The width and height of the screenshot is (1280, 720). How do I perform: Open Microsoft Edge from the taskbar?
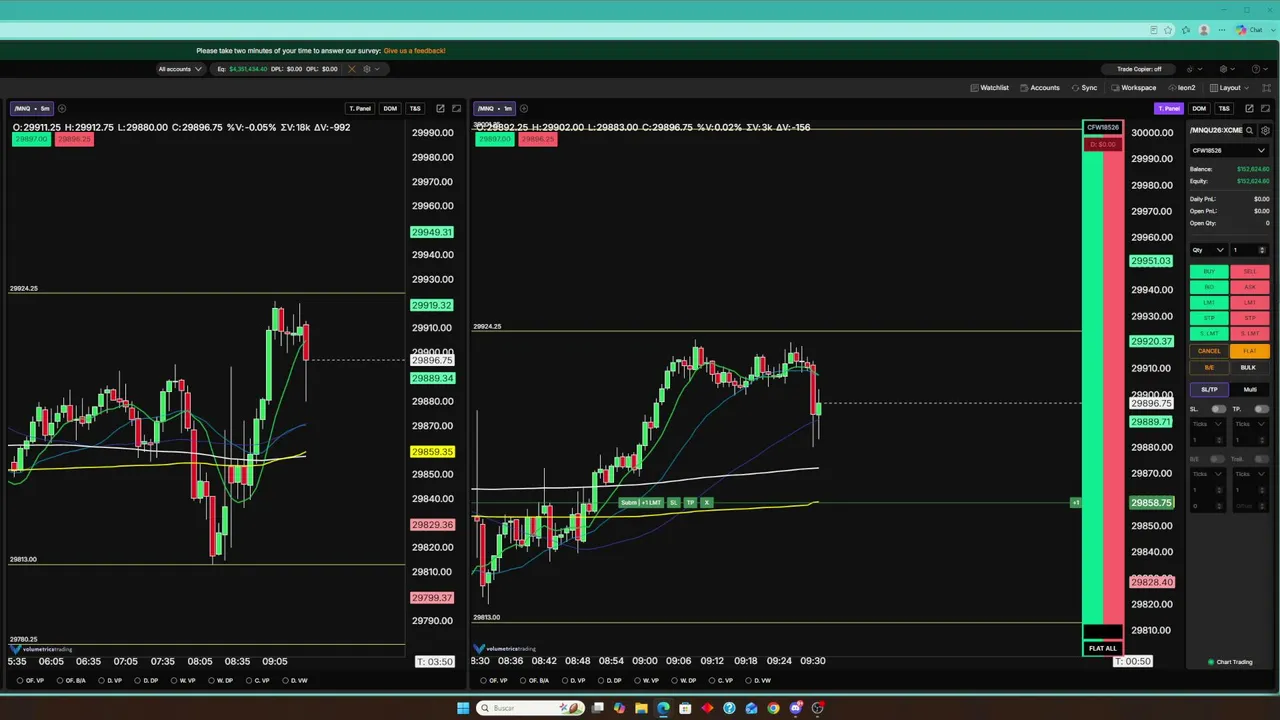663,708
